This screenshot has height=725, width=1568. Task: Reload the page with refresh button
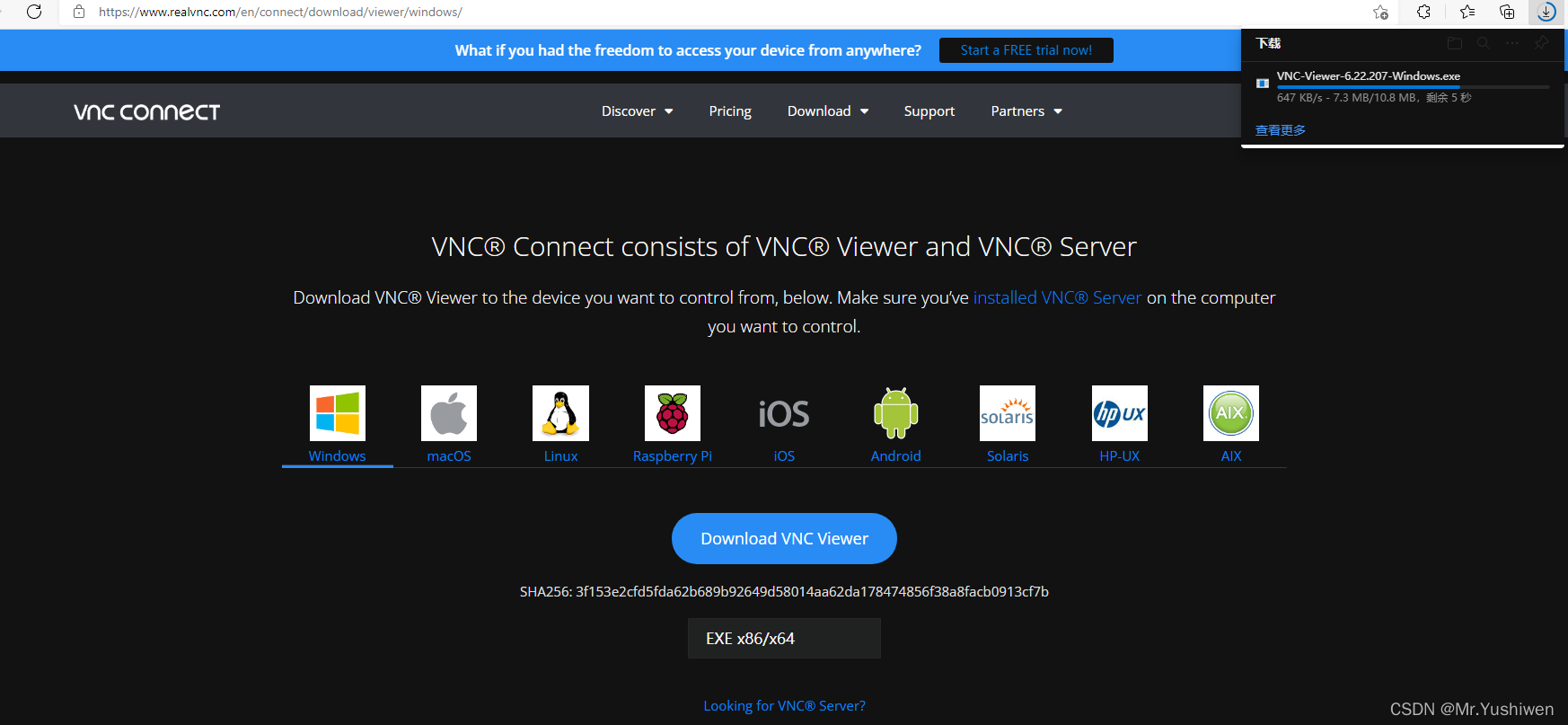point(34,12)
